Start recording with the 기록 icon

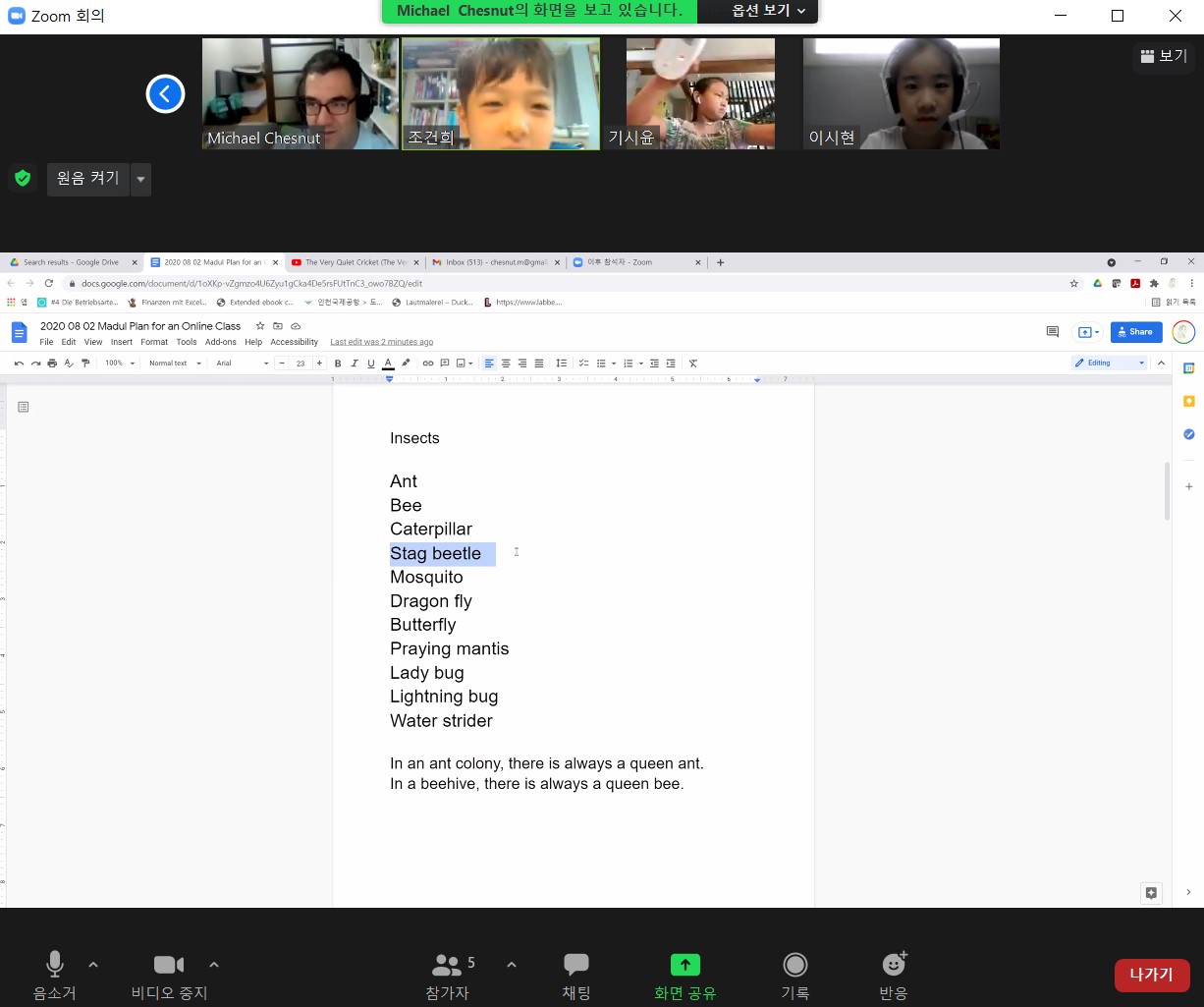tap(795, 966)
